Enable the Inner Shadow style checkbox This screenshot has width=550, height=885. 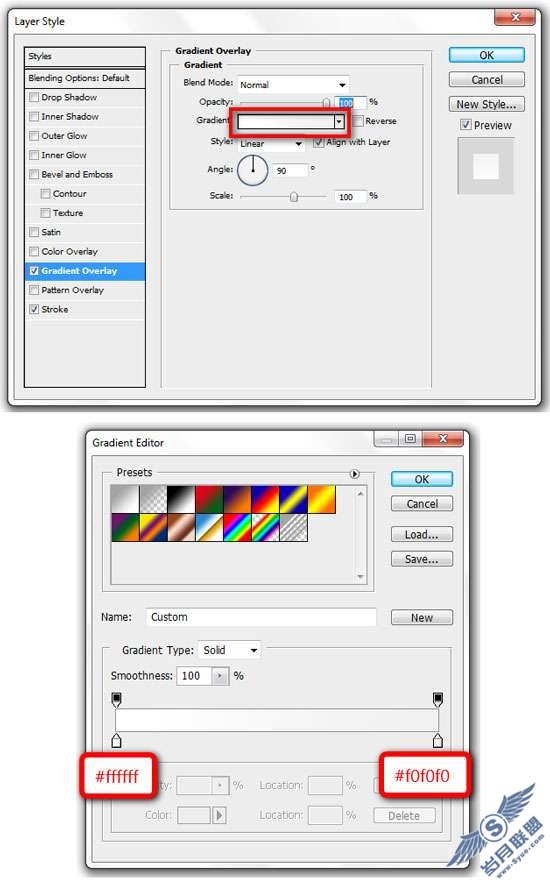click(34, 116)
